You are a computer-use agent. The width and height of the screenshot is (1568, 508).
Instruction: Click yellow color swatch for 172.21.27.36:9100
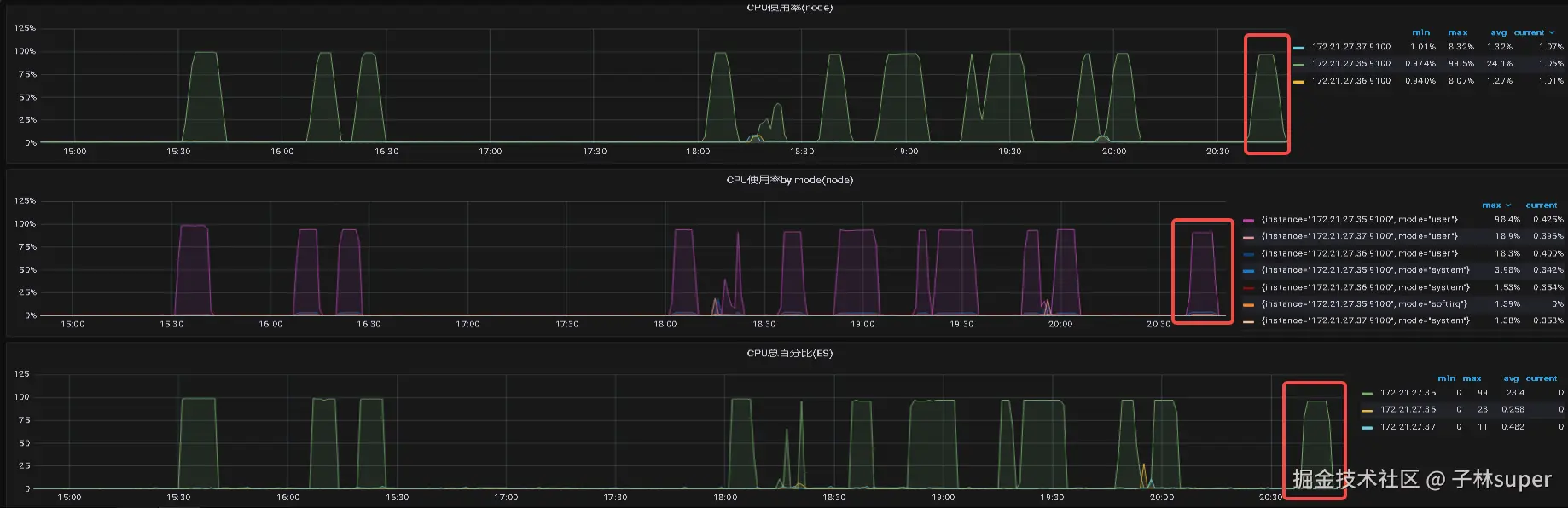coord(1299,81)
